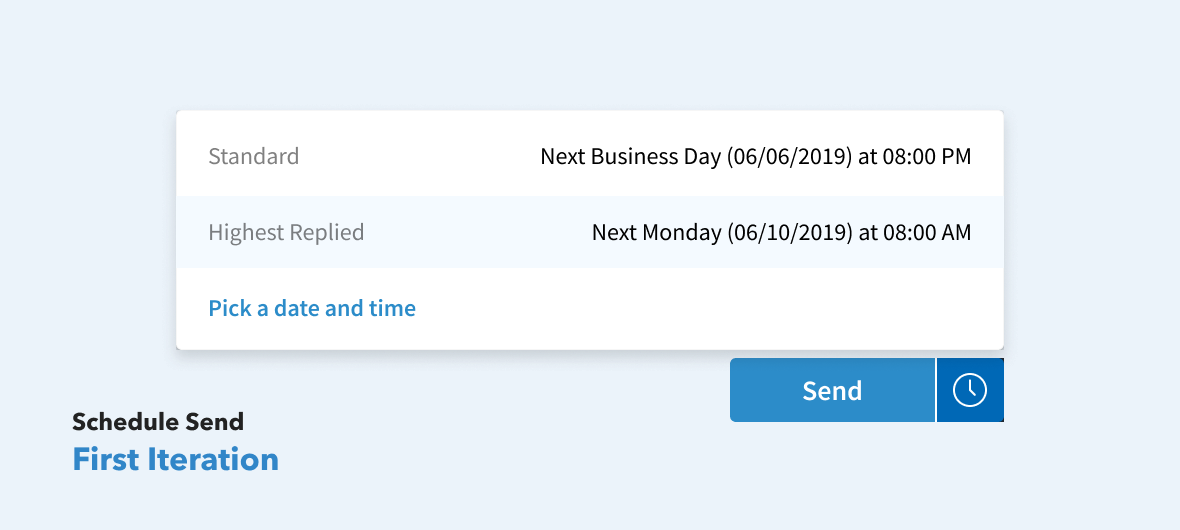
Task: Open the Pick a date and time link
Action: (312, 308)
